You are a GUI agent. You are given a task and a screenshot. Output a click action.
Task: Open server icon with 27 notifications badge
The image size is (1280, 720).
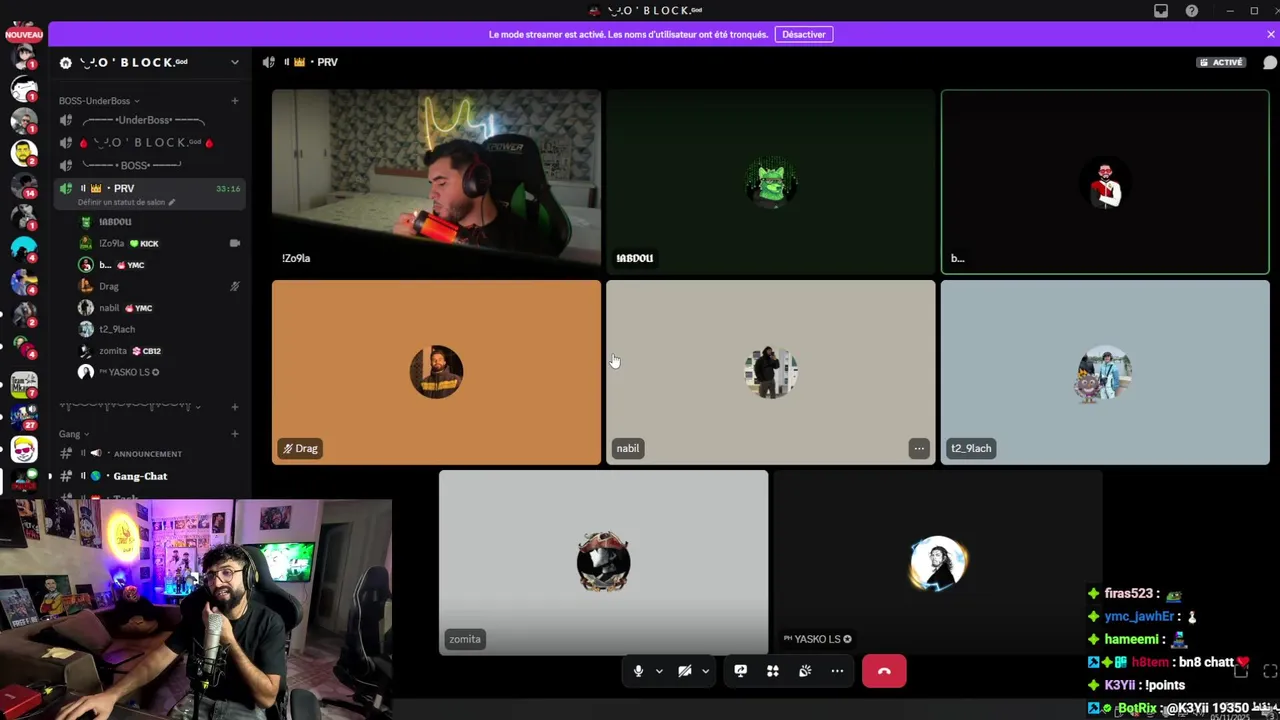coord(24,416)
